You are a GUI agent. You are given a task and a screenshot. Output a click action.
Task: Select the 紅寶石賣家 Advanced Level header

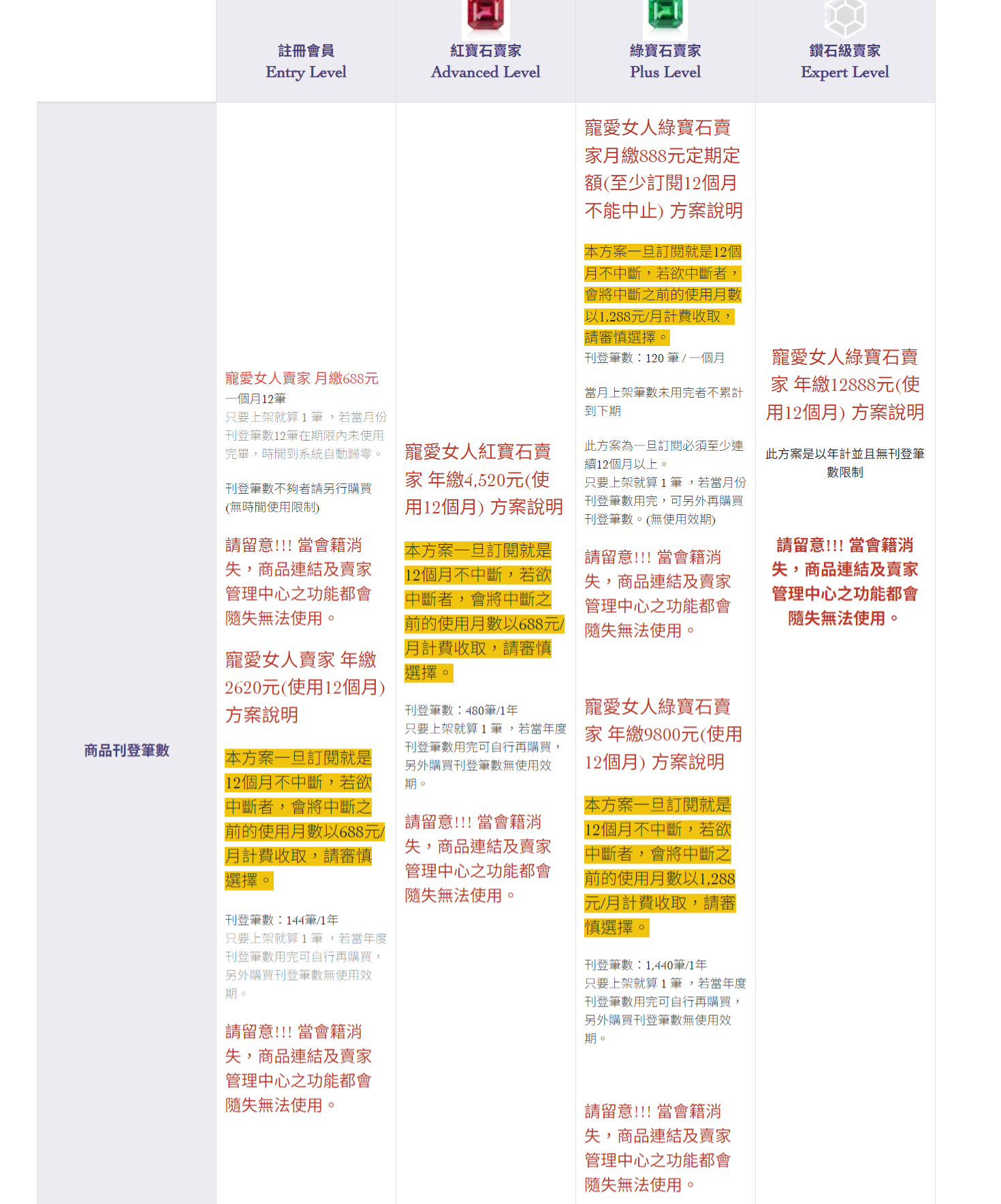[486, 61]
